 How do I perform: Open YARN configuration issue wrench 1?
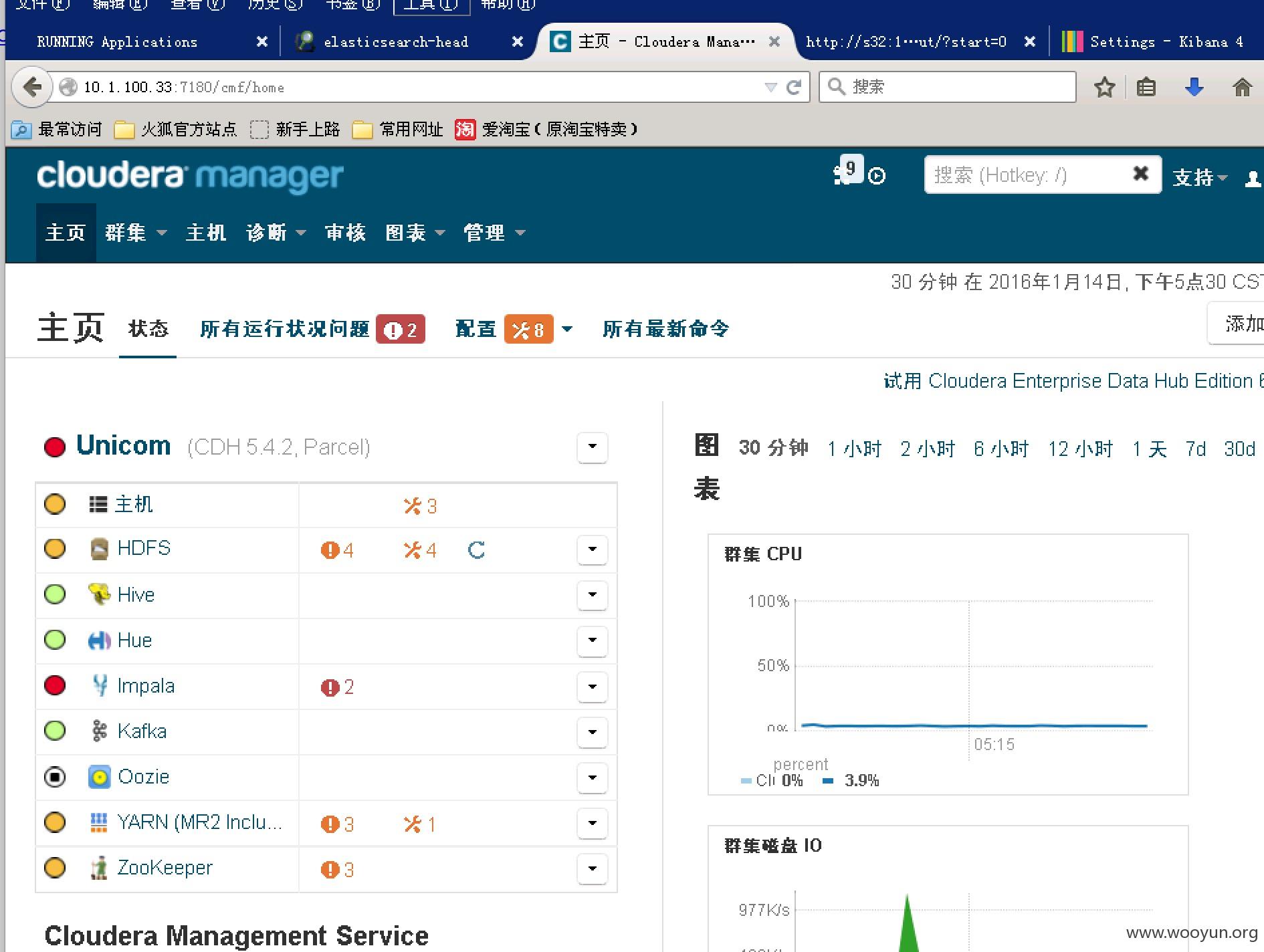(420, 824)
